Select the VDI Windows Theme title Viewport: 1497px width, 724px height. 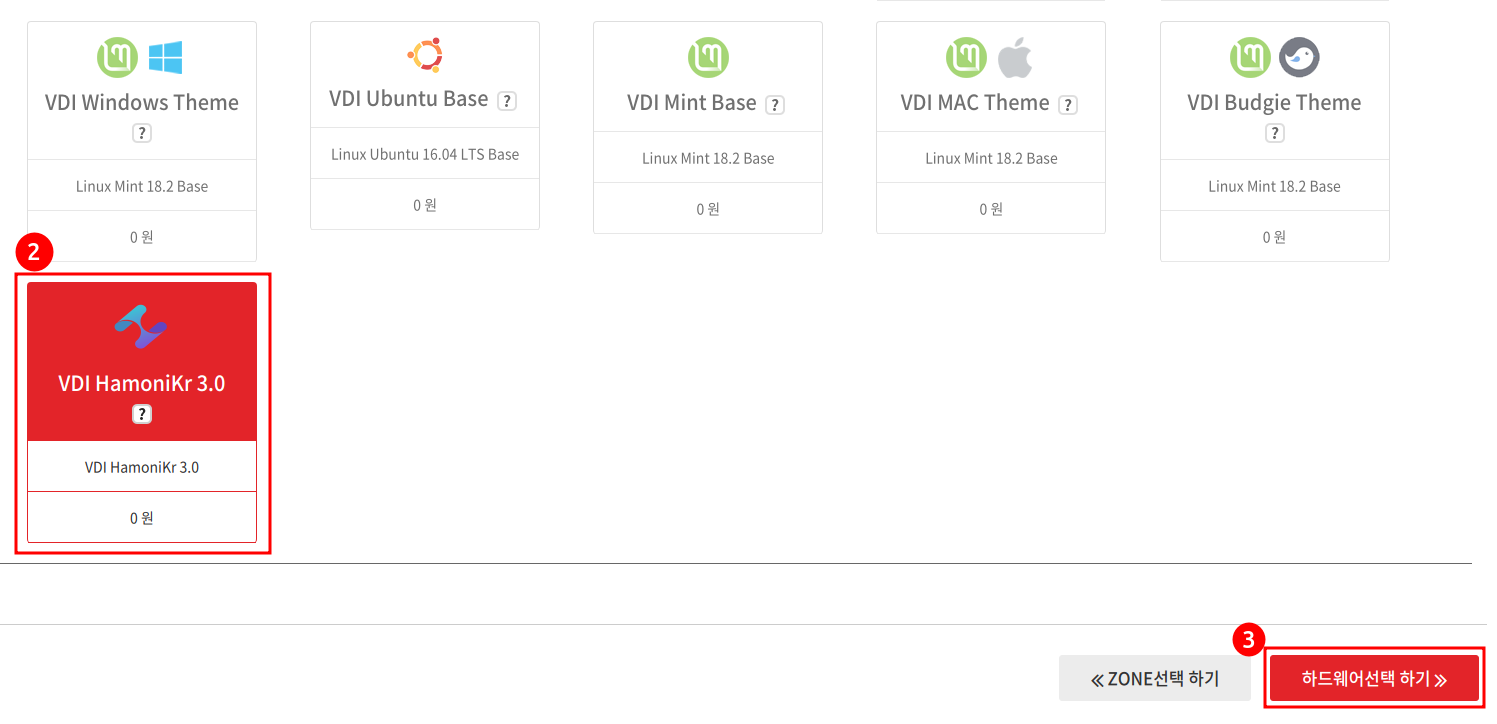click(x=142, y=103)
